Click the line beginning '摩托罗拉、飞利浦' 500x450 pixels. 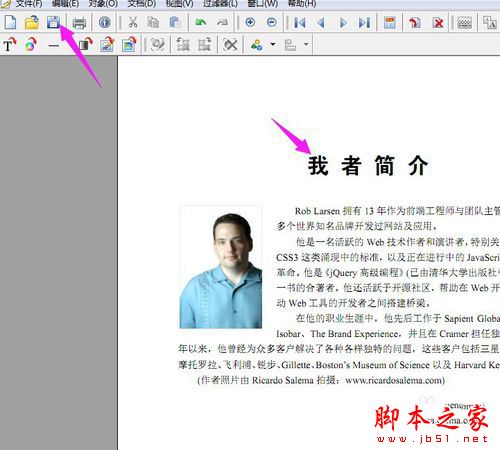click(x=339, y=365)
